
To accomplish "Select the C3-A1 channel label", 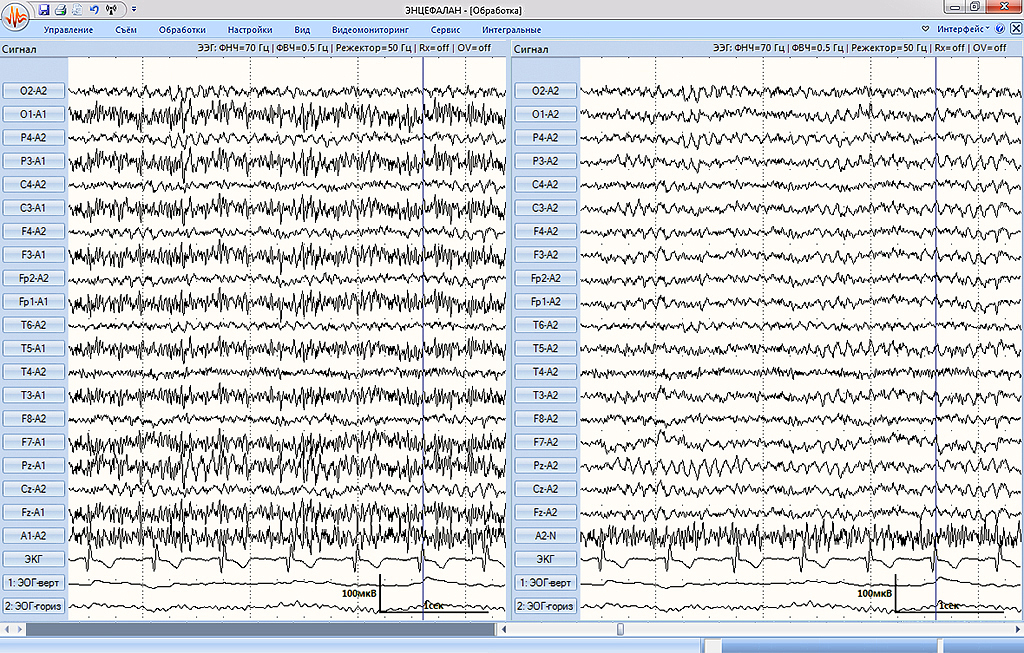I will pyautogui.click(x=34, y=208).
